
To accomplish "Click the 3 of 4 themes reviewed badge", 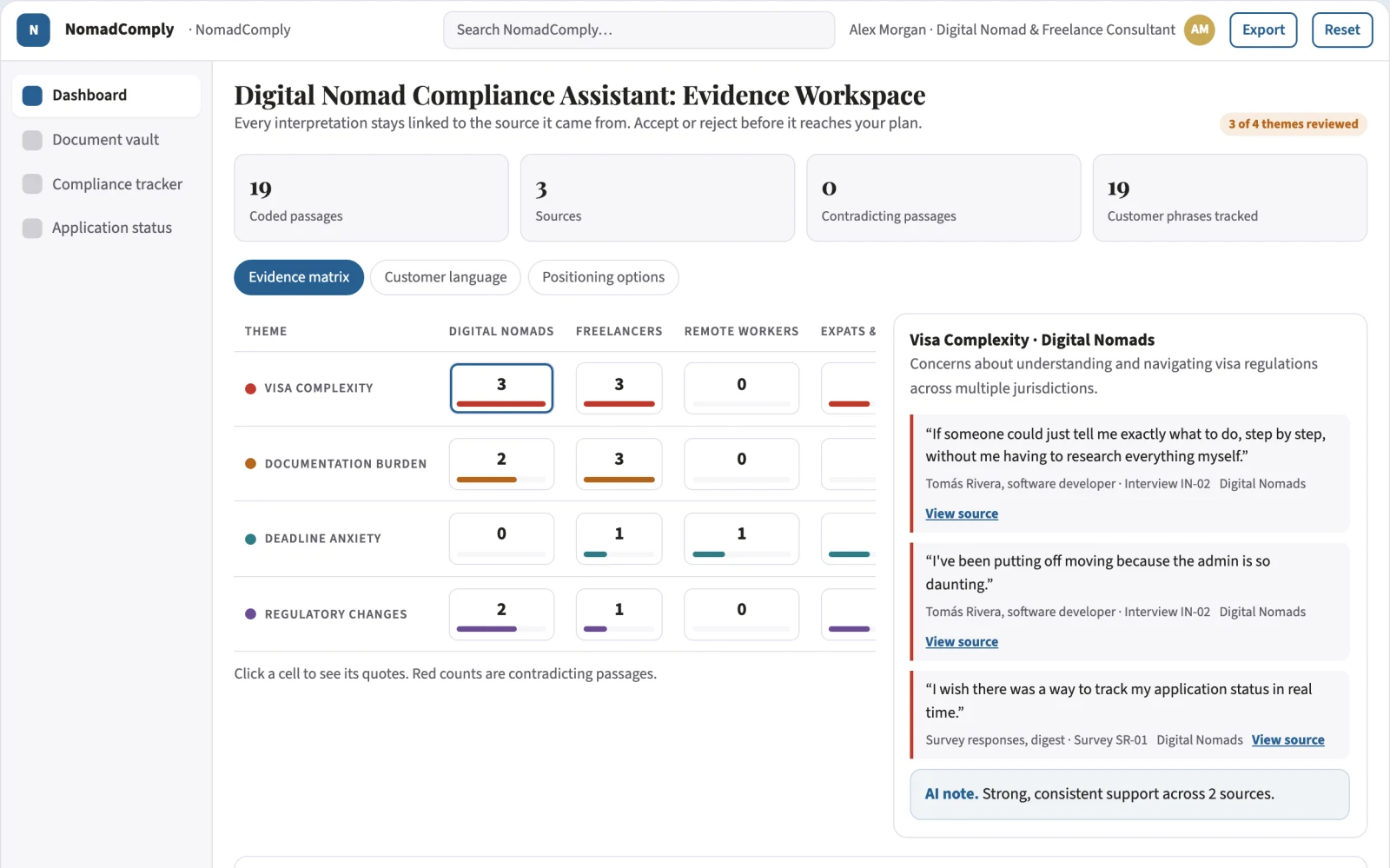I will [x=1293, y=124].
